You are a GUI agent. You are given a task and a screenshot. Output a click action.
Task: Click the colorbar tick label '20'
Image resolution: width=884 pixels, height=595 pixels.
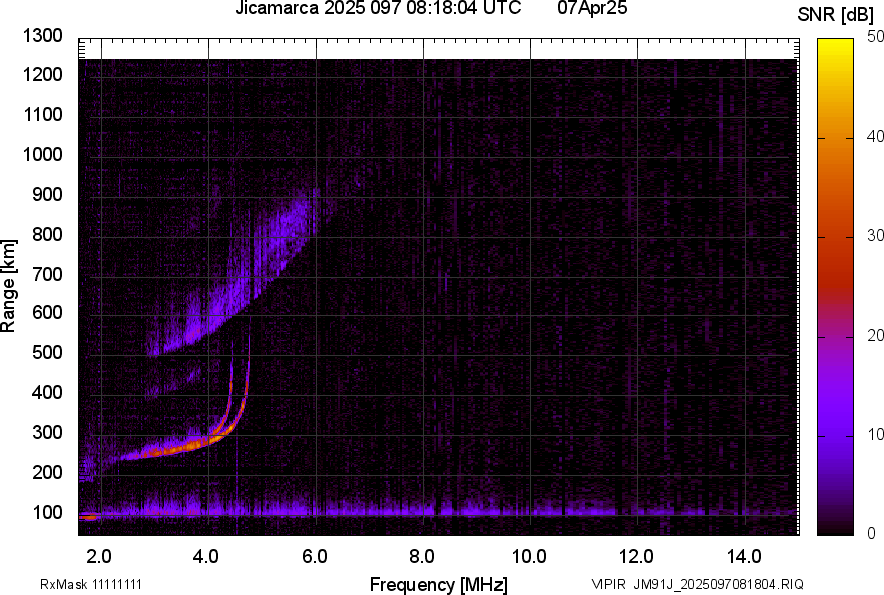pos(876,336)
